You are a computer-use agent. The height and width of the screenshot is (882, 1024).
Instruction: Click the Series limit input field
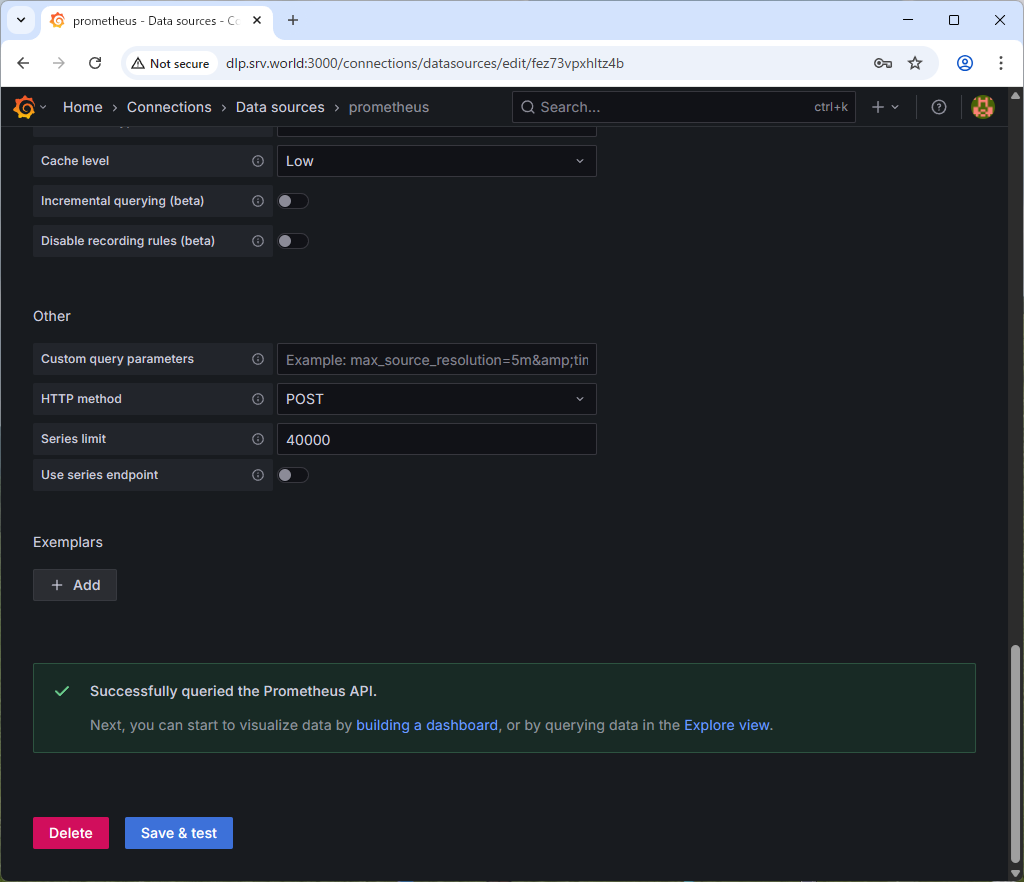coord(436,439)
